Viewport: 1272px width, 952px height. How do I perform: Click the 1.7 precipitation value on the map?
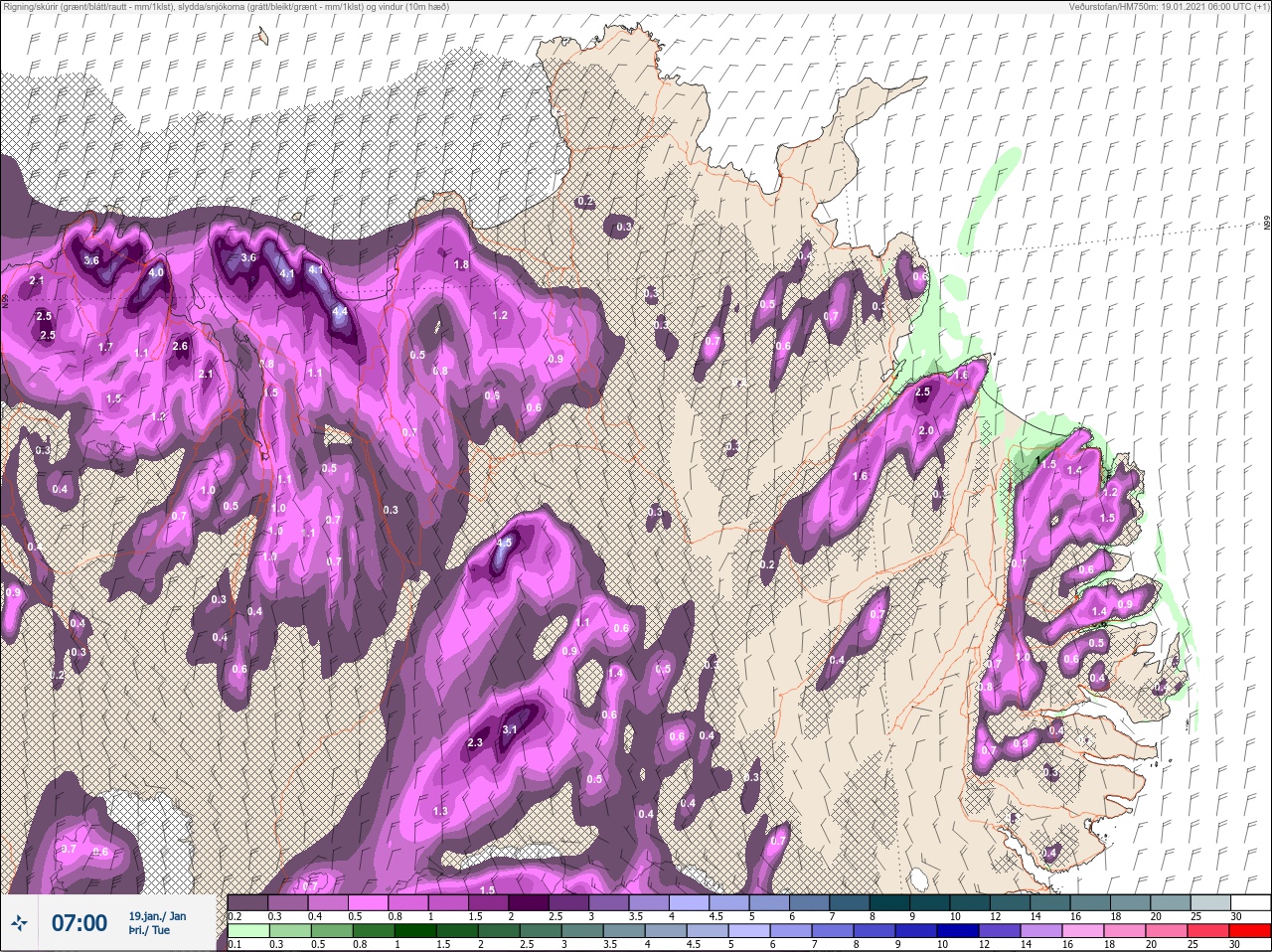click(x=106, y=348)
